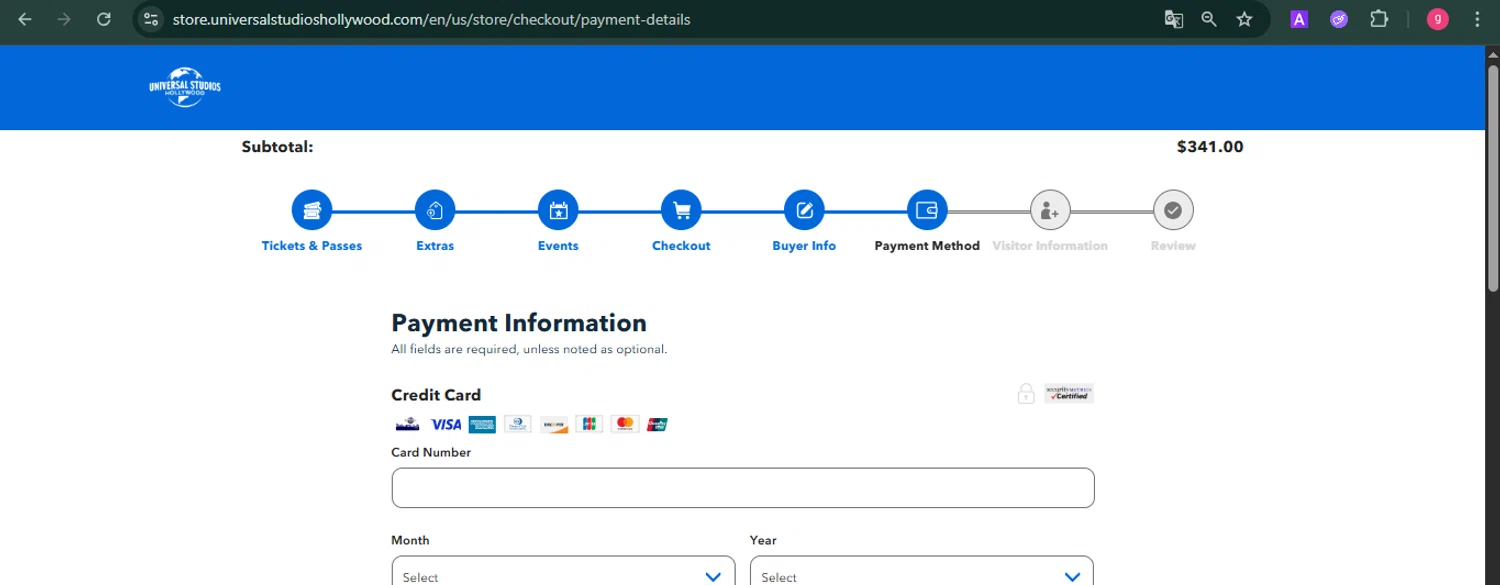Click the Review checkmark step icon
Screen dimensions: 1500x585
[1173, 210]
